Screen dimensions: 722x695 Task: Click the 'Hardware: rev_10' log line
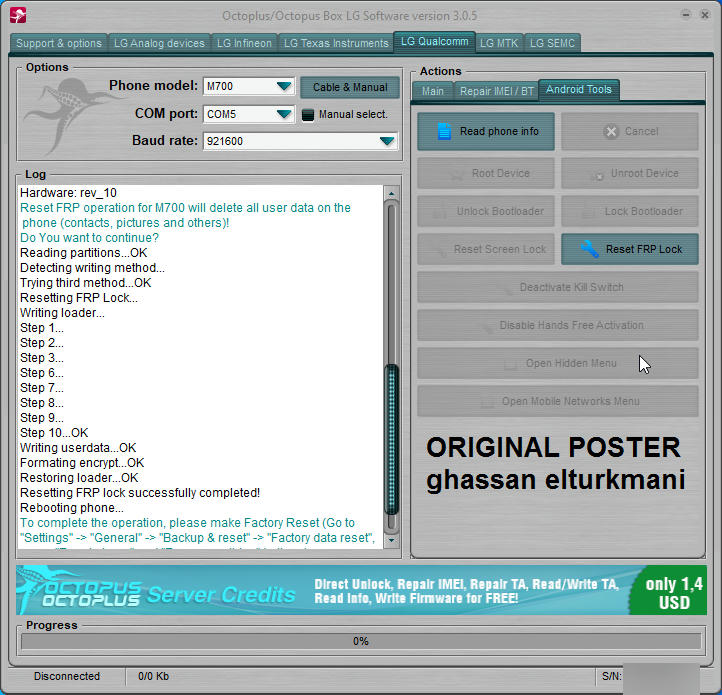[x=68, y=193]
